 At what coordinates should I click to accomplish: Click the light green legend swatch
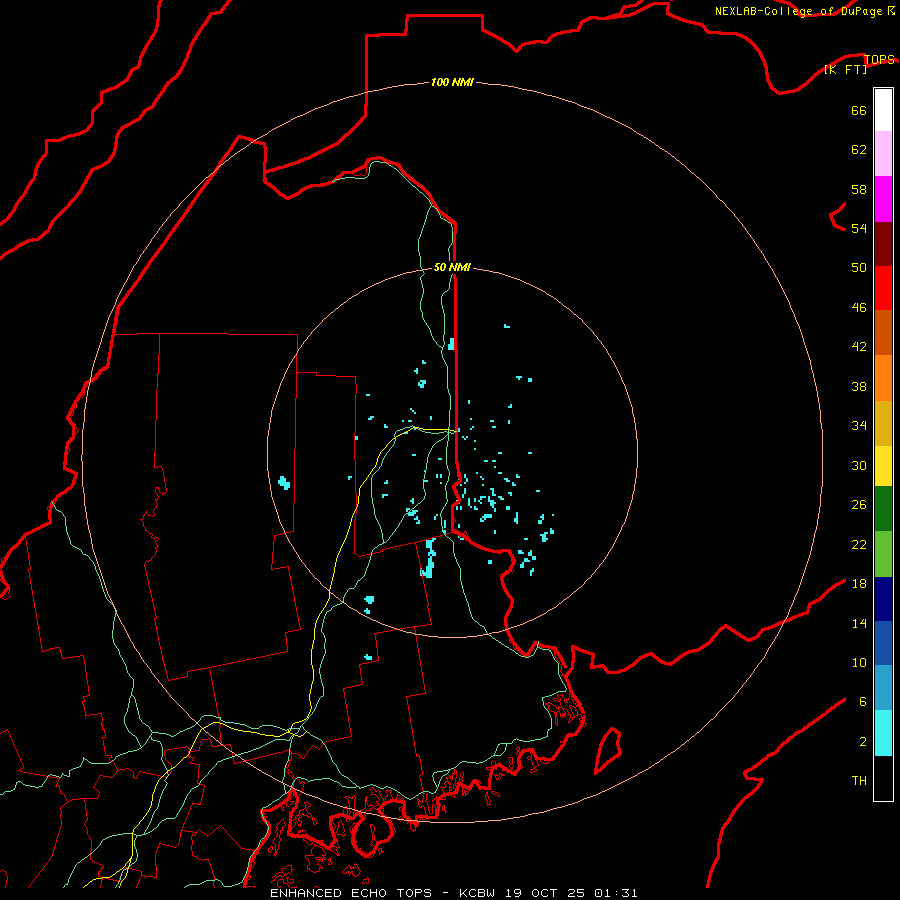click(x=883, y=554)
